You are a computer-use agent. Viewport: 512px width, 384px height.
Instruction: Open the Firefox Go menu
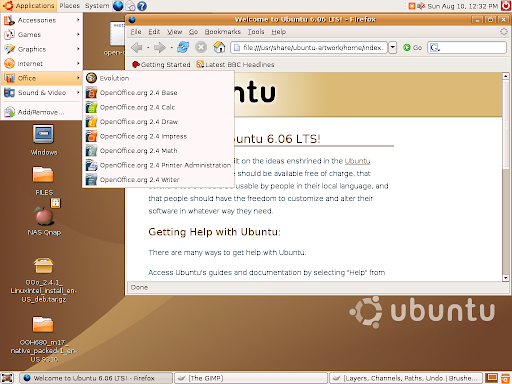(x=193, y=32)
